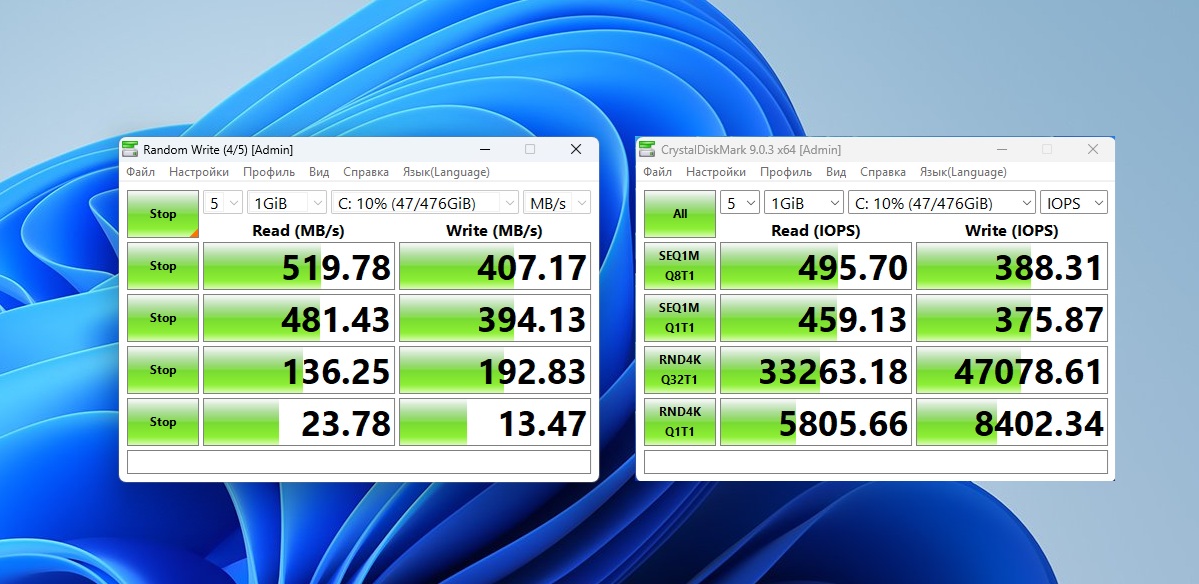Click the 23.78 read result
1199x584 pixels.
pyautogui.click(x=299, y=422)
